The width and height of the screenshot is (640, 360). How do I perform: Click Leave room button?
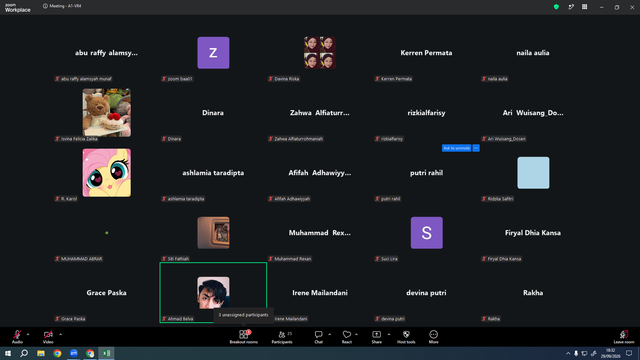(624, 337)
